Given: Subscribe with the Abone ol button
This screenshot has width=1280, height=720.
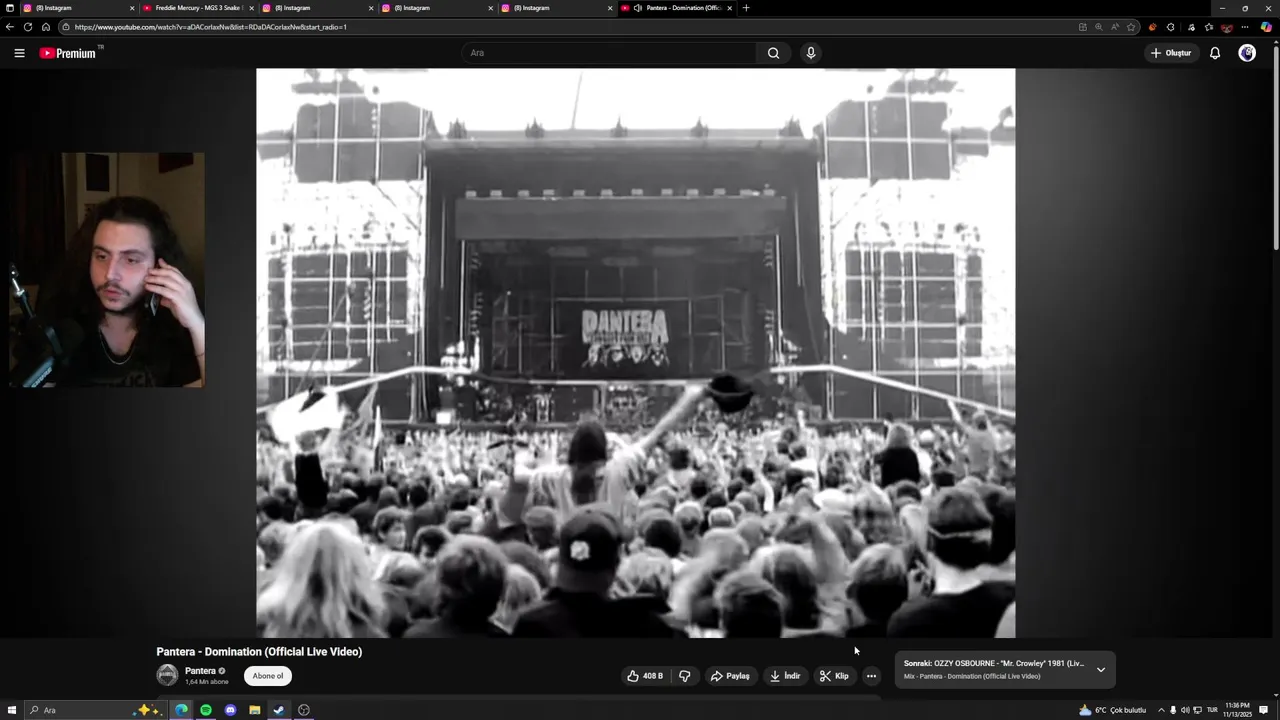Looking at the screenshot, I should 268,676.
